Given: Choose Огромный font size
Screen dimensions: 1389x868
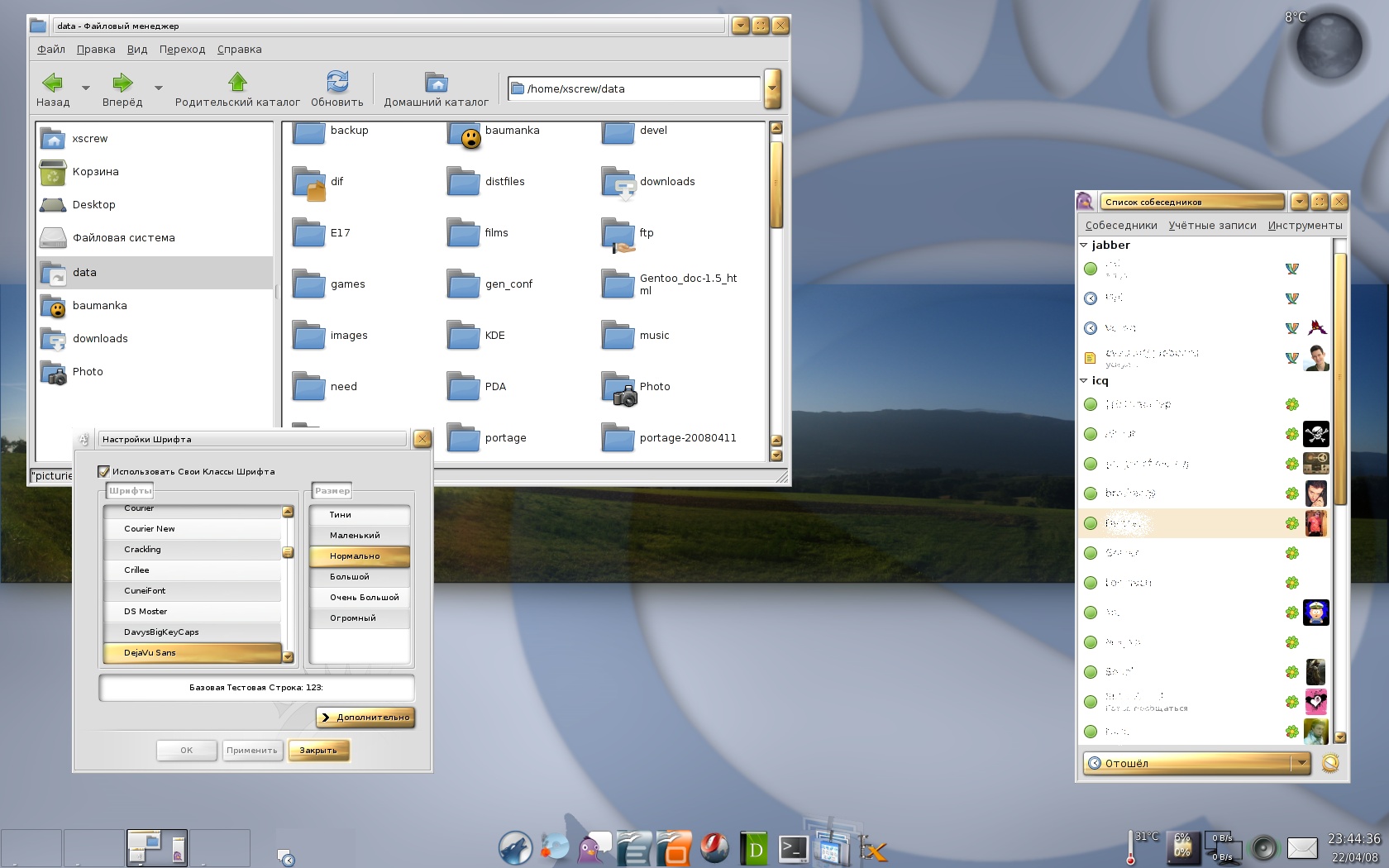Looking at the screenshot, I should pos(360,618).
